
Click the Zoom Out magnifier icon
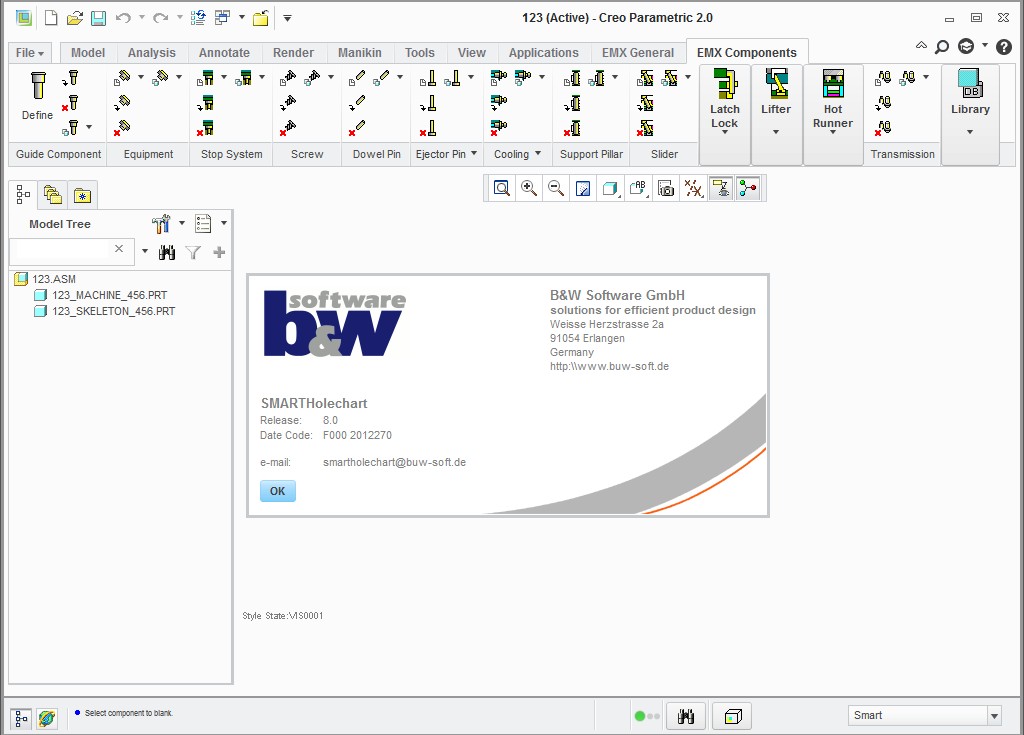pos(556,189)
